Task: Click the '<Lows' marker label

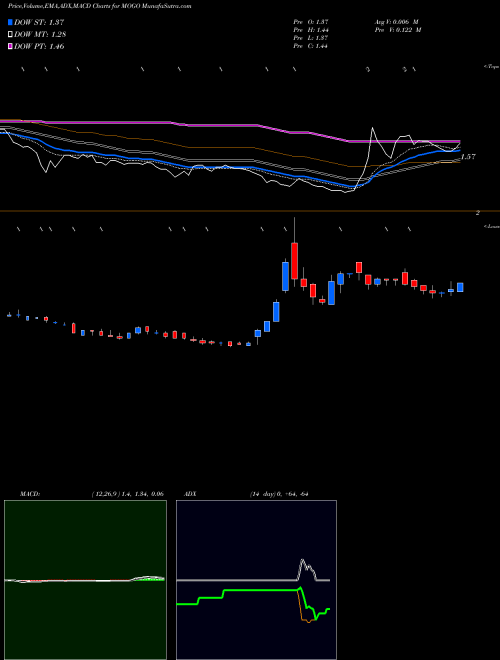Action: 492,226
